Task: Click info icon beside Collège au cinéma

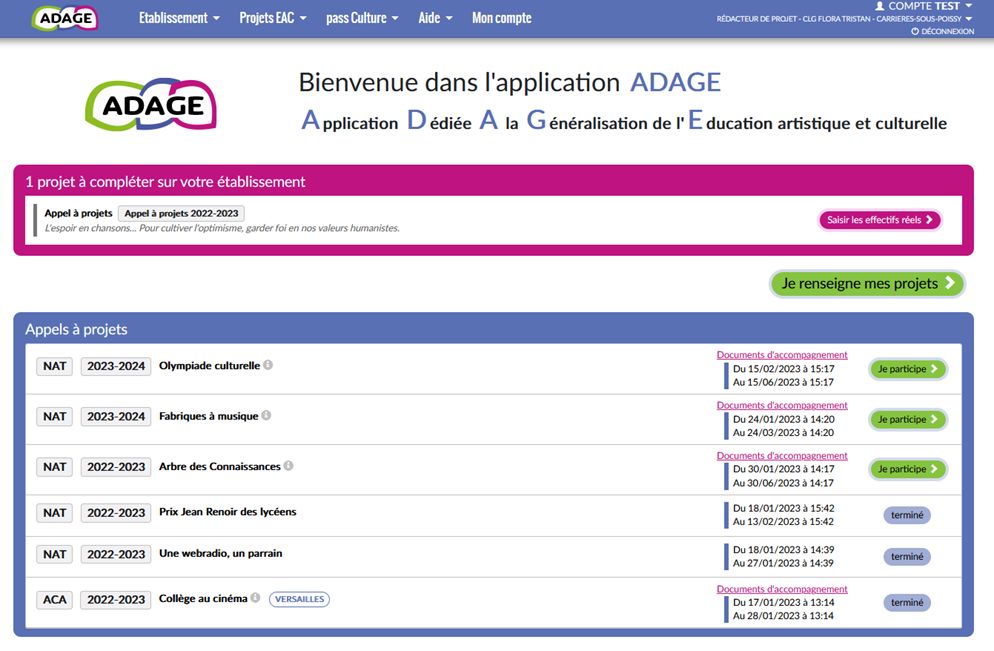Action: (255, 598)
